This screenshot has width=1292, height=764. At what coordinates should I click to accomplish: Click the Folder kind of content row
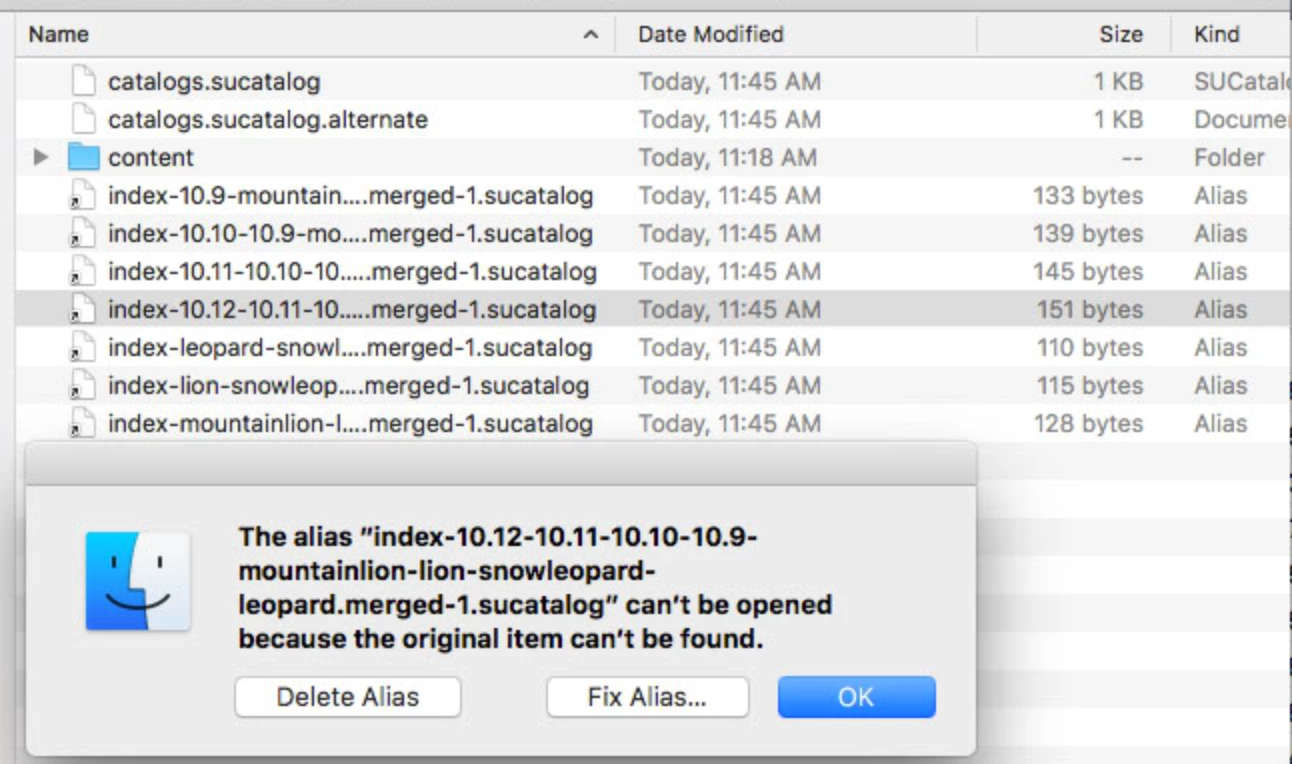(1229, 157)
